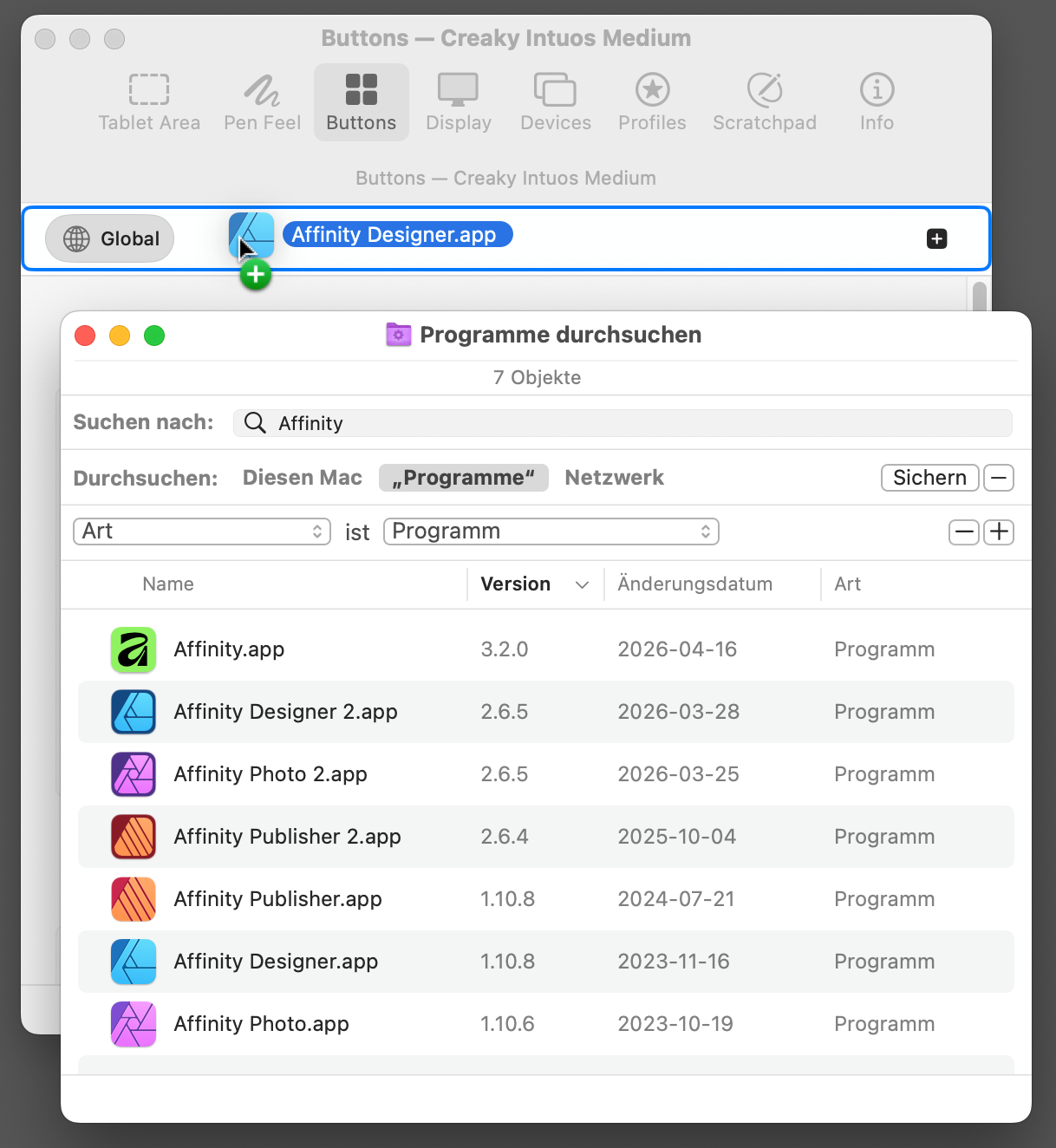Open the Scratchpad pane
Viewport: 1056px width, 1148px height.
point(765,102)
